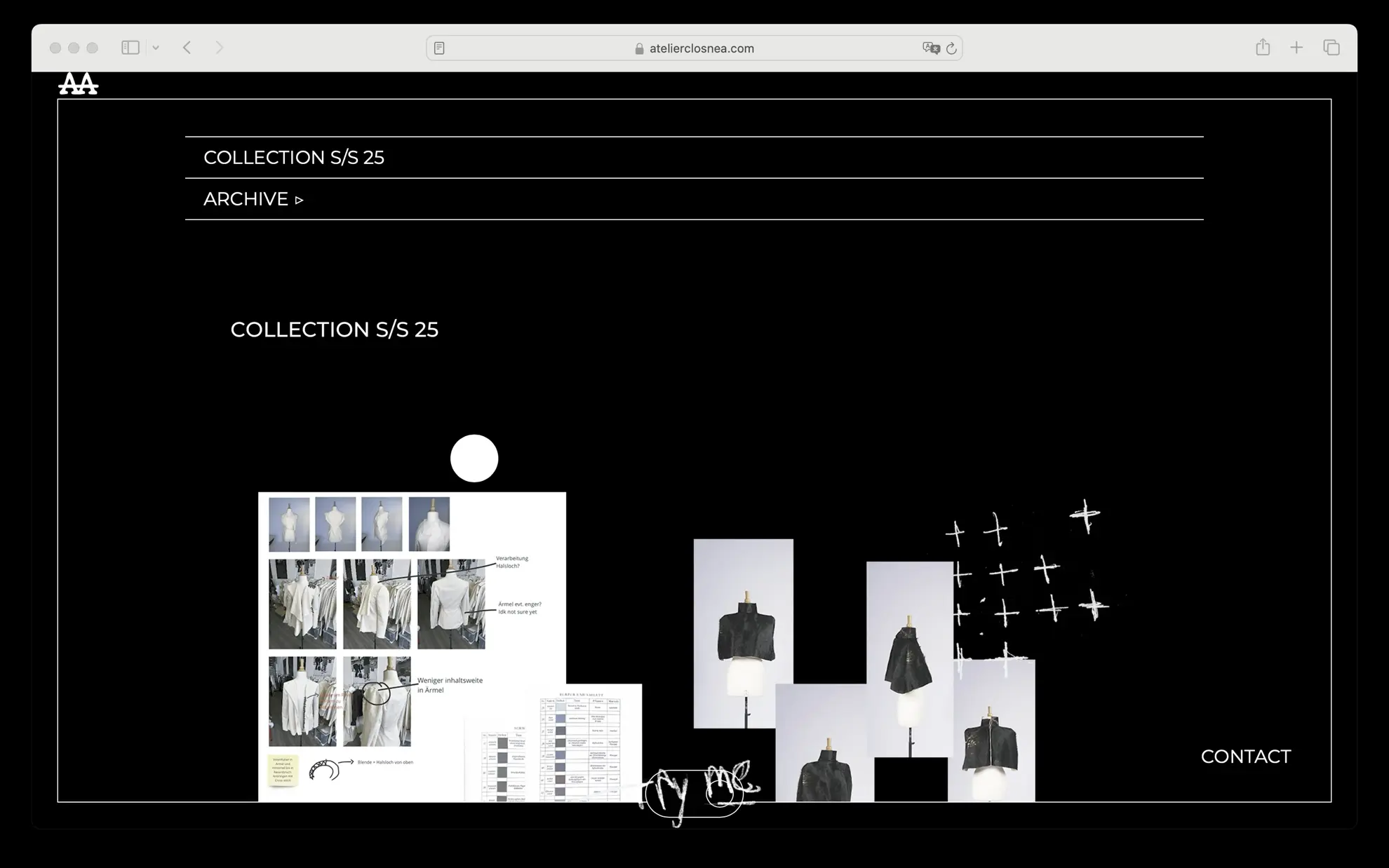Open COLLECTION S/S 25 menu item

coord(294,158)
